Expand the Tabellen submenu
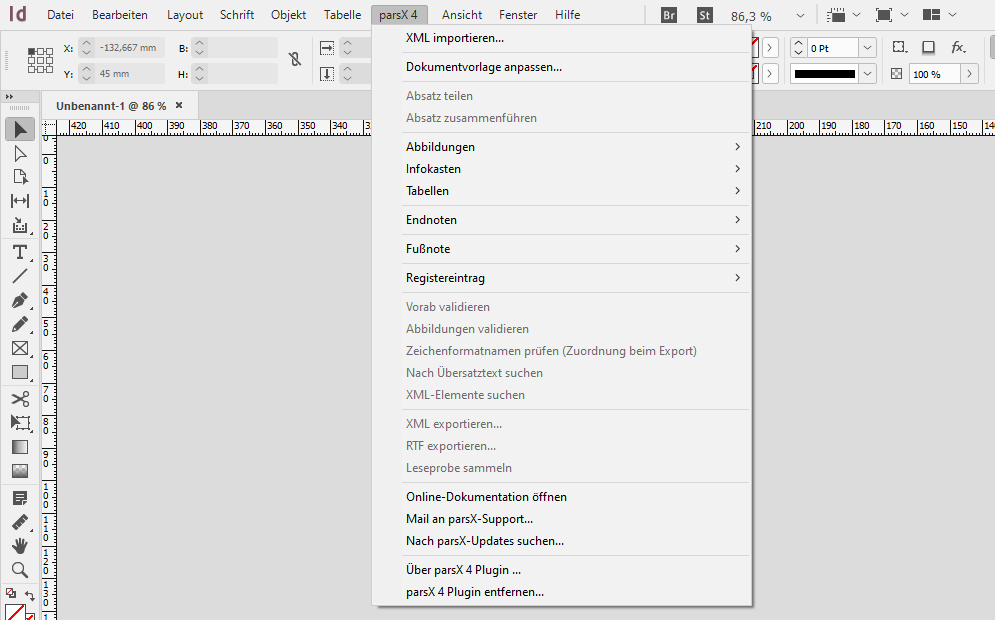The height and width of the screenshot is (620, 995). [x=575, y=191]
